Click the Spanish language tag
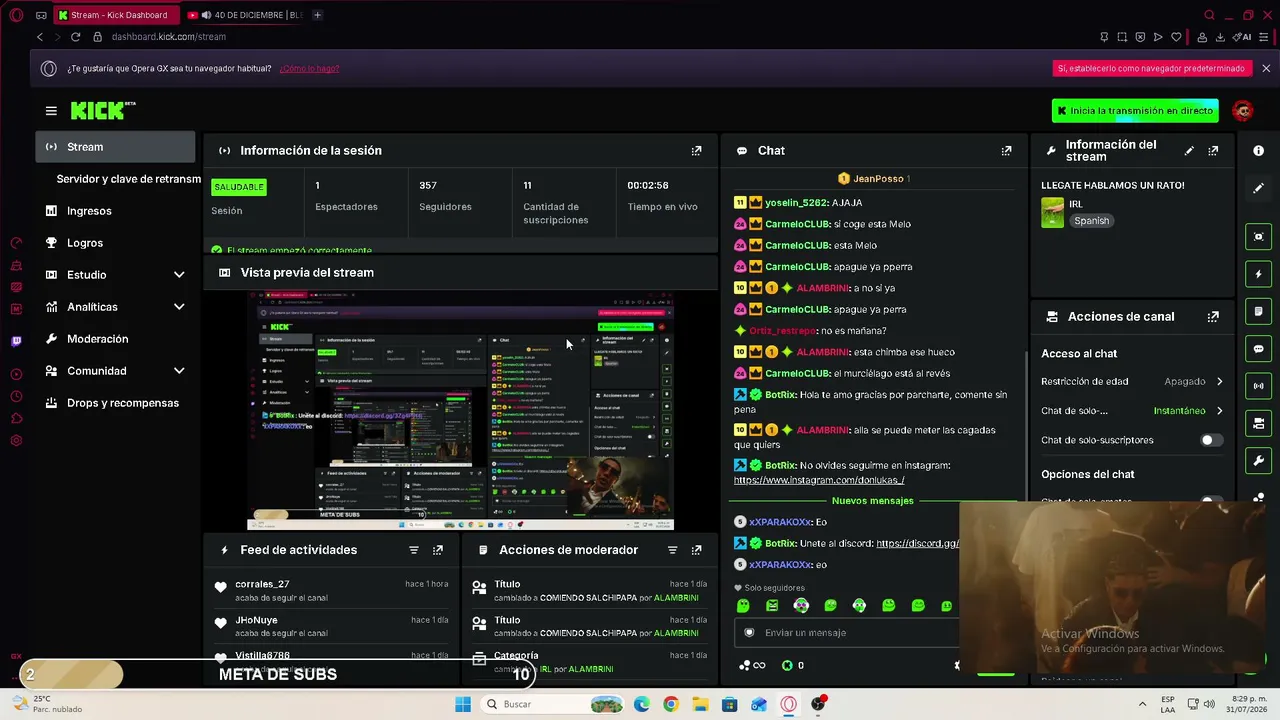Viewport: 1280px width, 720px height. pyautogui.click(x=1092, y=221)
